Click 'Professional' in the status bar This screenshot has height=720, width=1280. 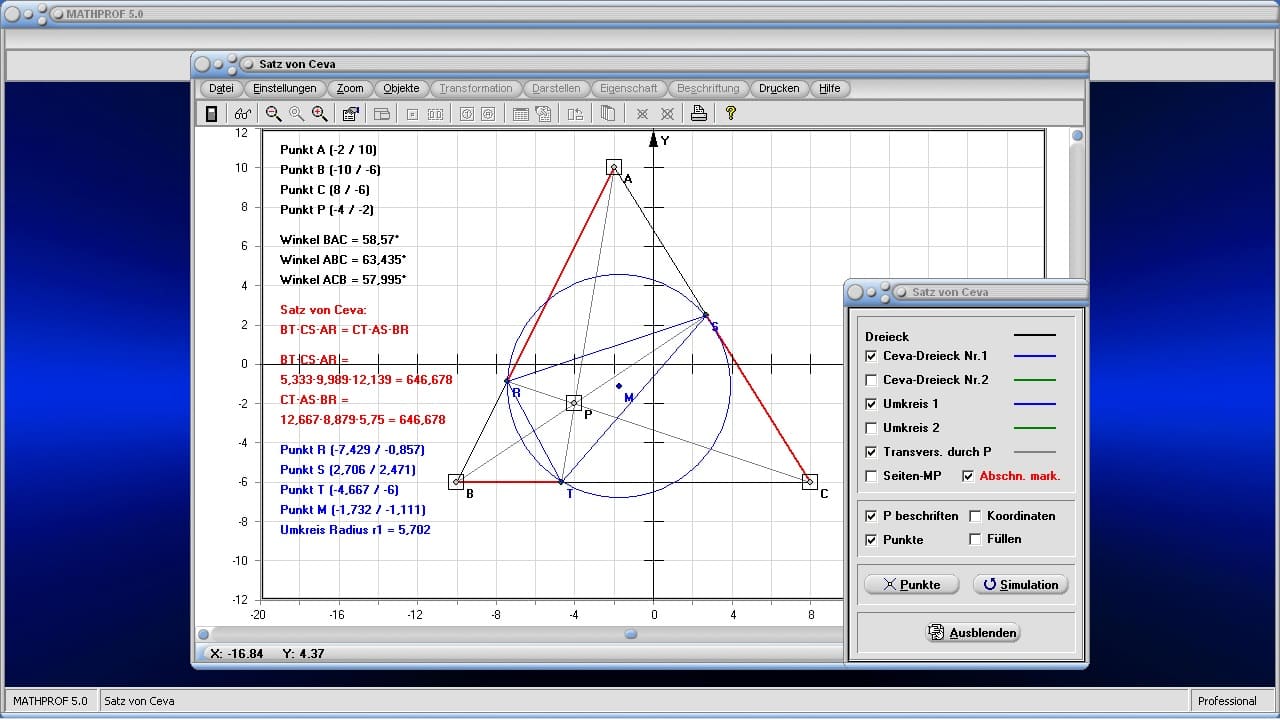[1227, 701]
